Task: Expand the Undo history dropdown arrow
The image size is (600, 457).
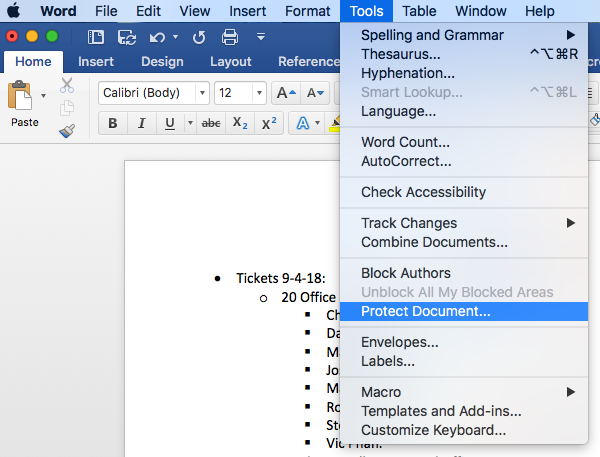Action: pos(175,37)
